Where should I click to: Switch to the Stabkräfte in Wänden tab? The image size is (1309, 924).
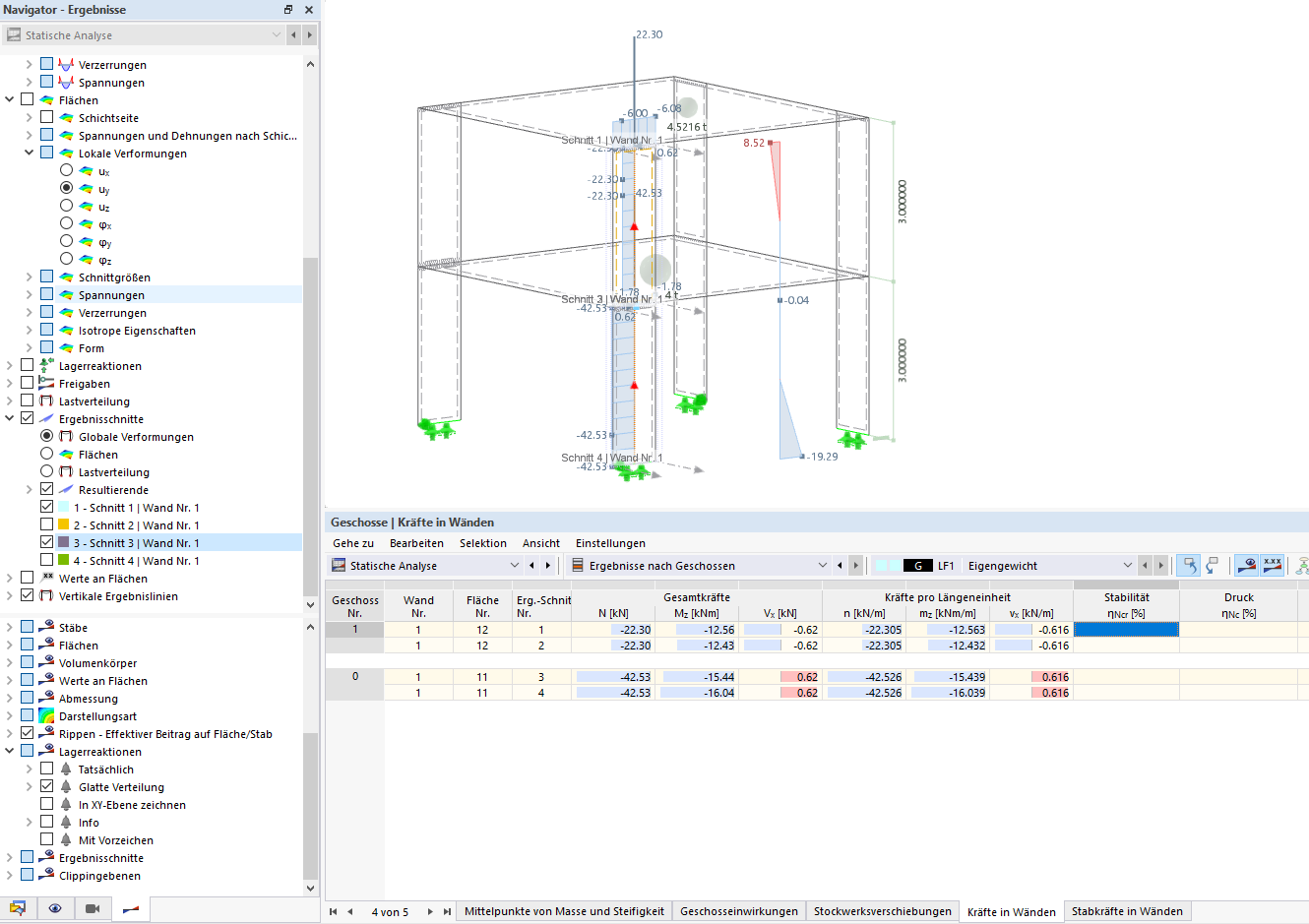point(1128,911)
